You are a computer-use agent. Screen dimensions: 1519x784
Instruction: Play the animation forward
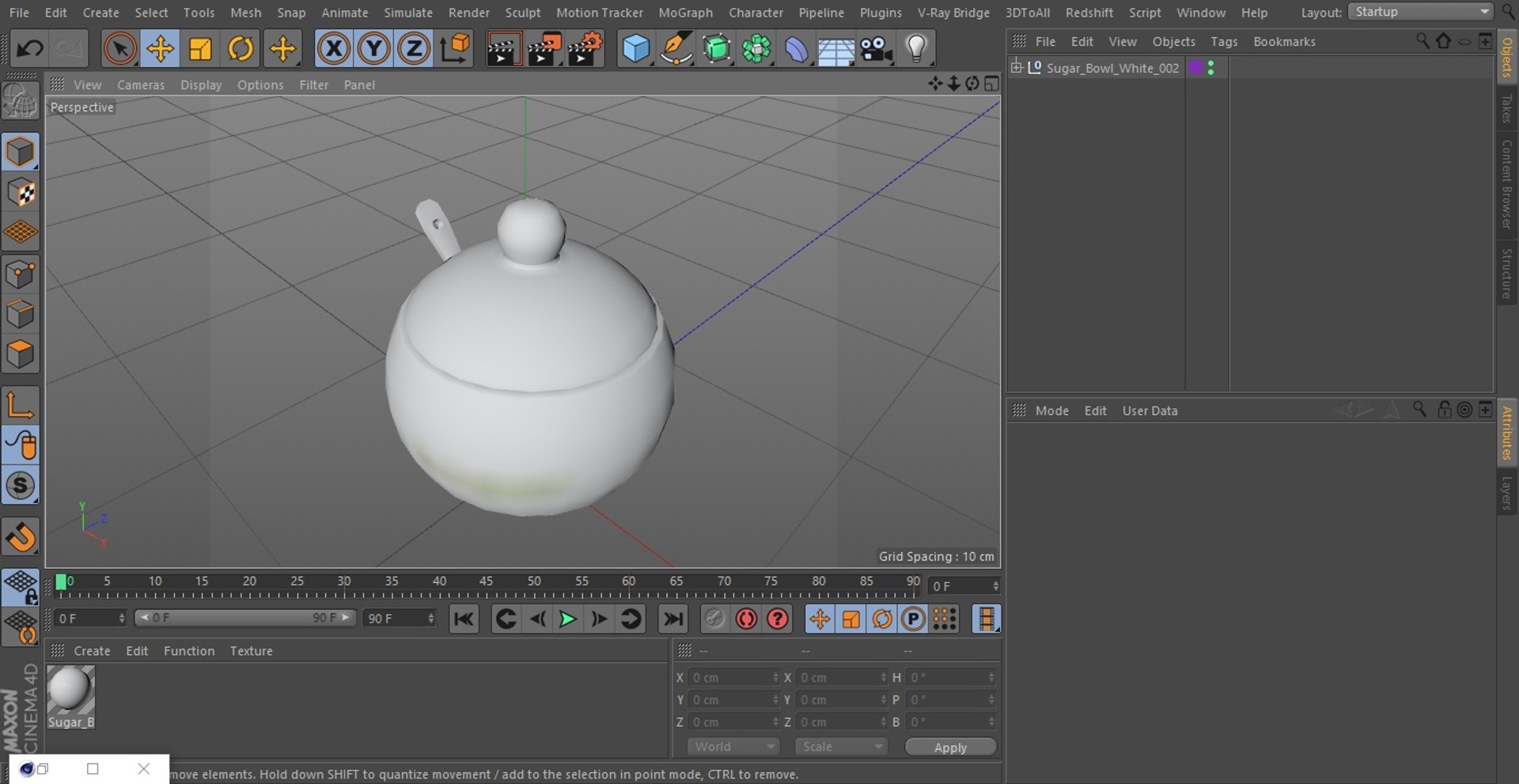pyautogui.click(x=567, y=619)
